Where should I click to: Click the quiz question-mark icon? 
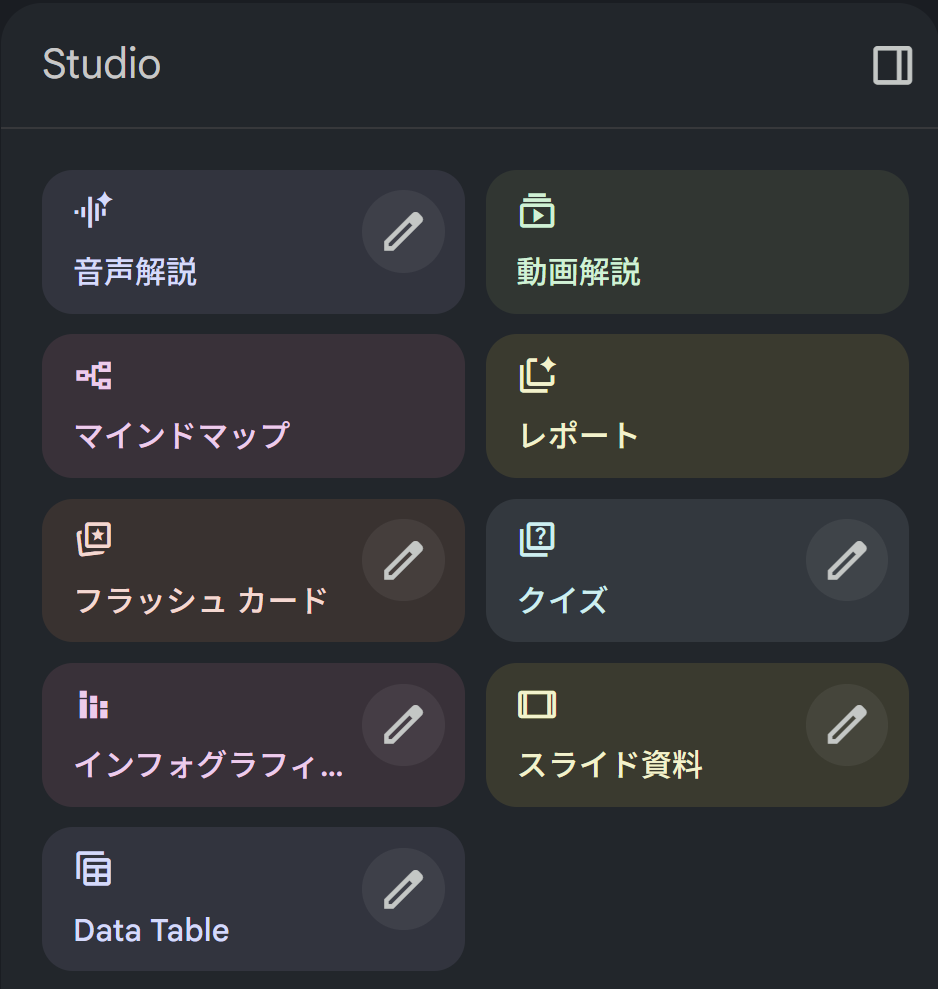tap(537, 540)
